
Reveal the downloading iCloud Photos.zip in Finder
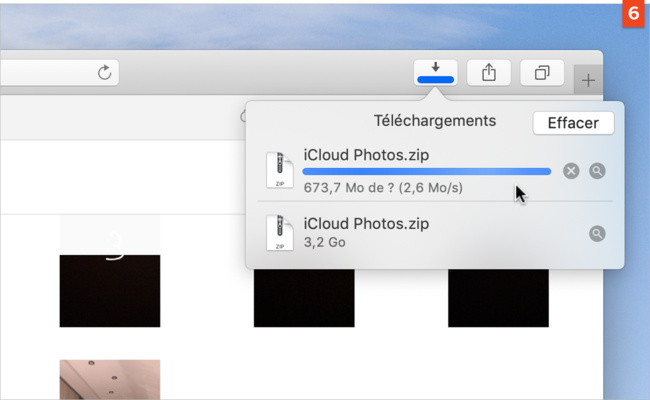tap(597, 171)
